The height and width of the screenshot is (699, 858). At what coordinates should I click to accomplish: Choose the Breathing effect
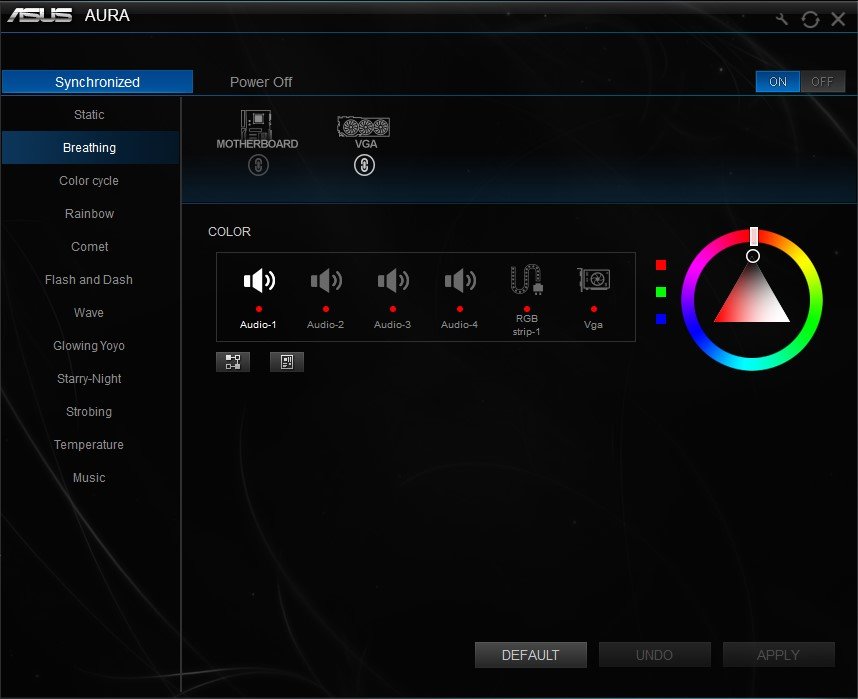[x=89, y=147]
